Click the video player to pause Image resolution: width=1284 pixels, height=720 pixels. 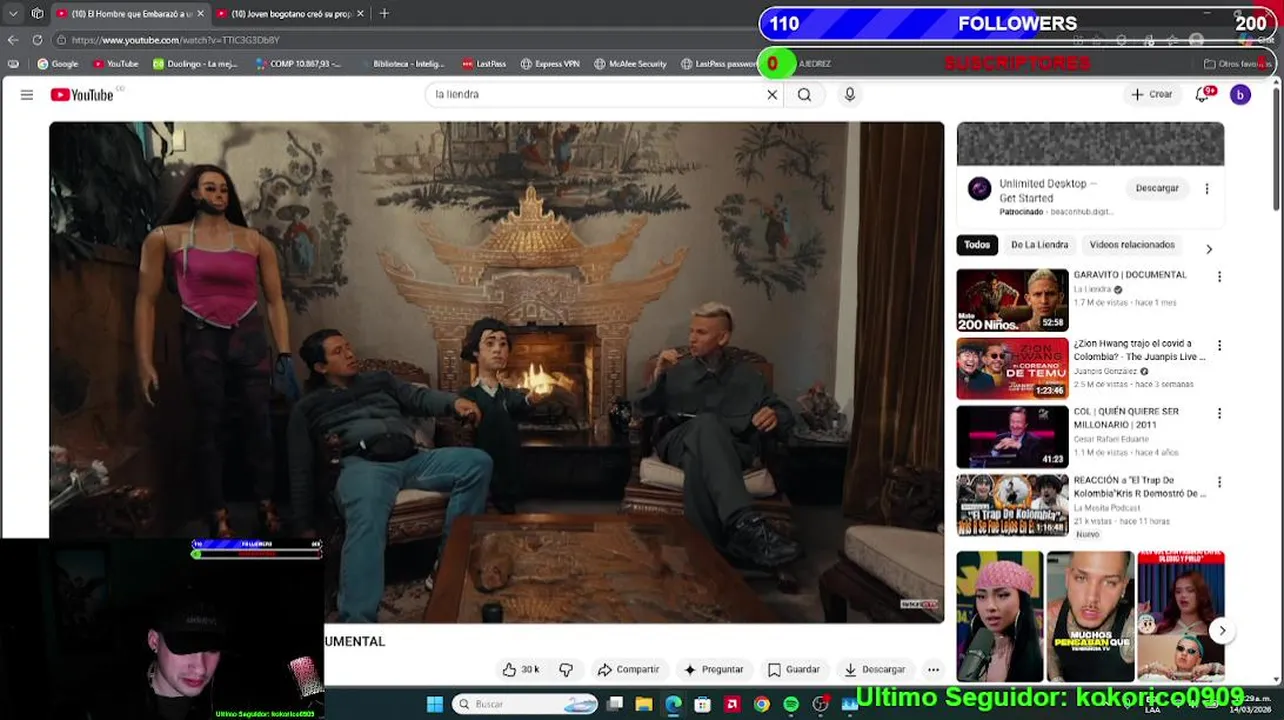tap(497, 372)
